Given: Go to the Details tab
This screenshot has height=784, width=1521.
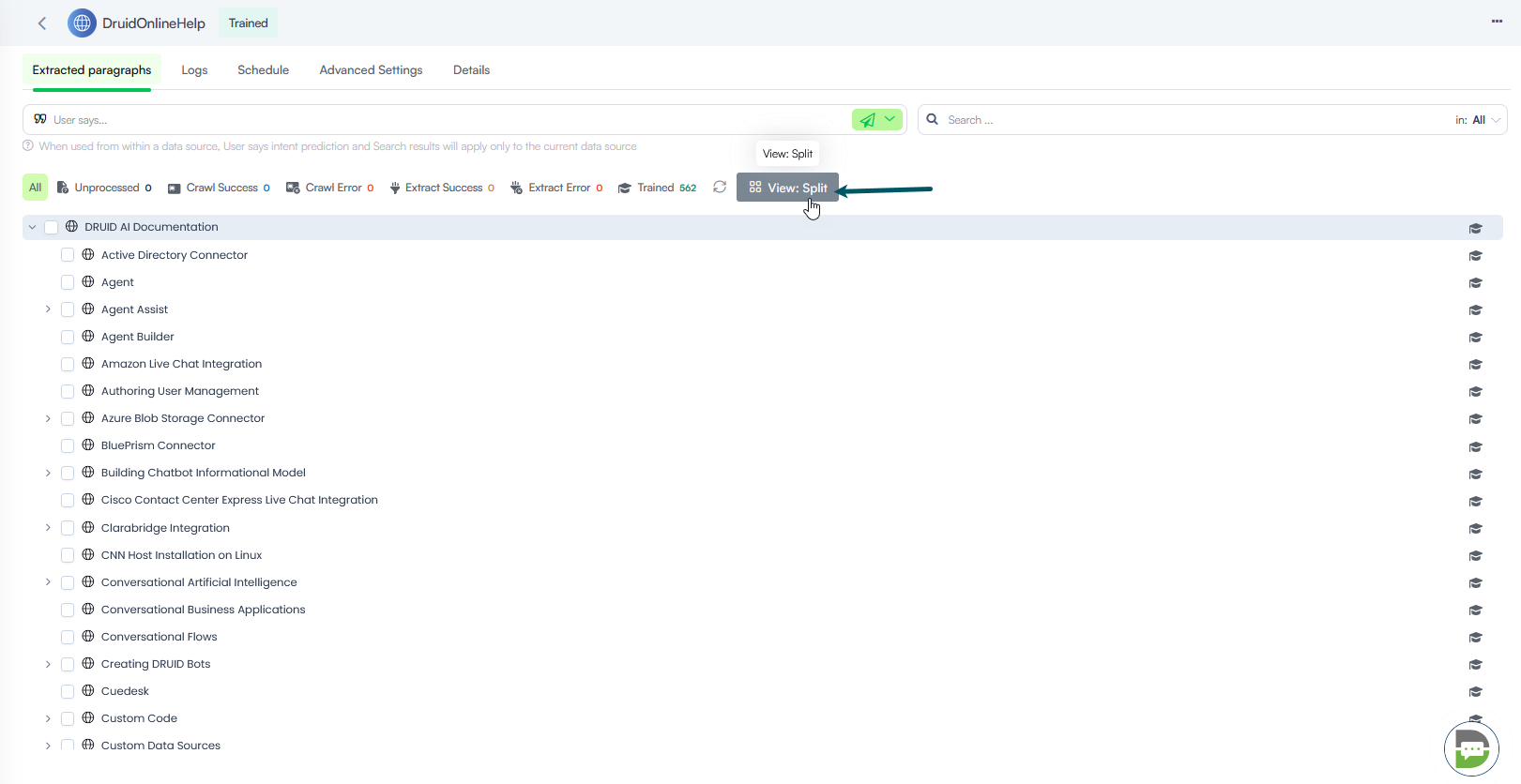Looking at the screenshot, I should coord(472,70).
